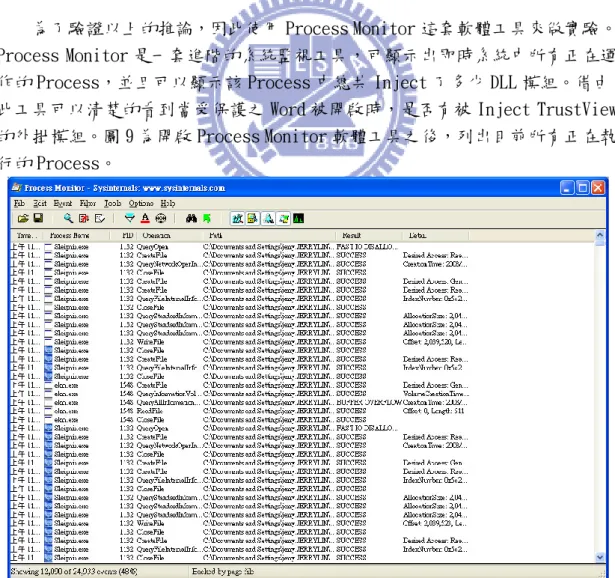Maximize the Process Monitor window

(x=582, y=188)
